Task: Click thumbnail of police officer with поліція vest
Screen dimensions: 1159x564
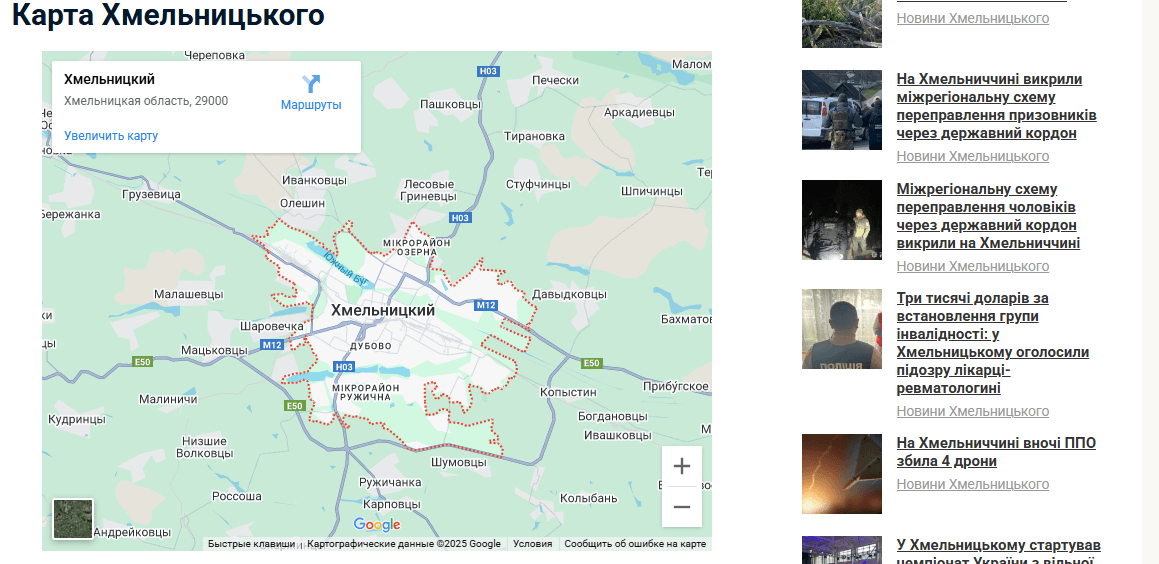Action: pos(842,329)
